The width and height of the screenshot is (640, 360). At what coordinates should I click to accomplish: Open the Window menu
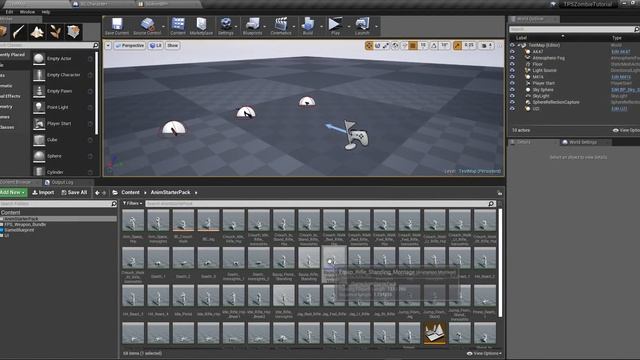[x=27, y=12]
